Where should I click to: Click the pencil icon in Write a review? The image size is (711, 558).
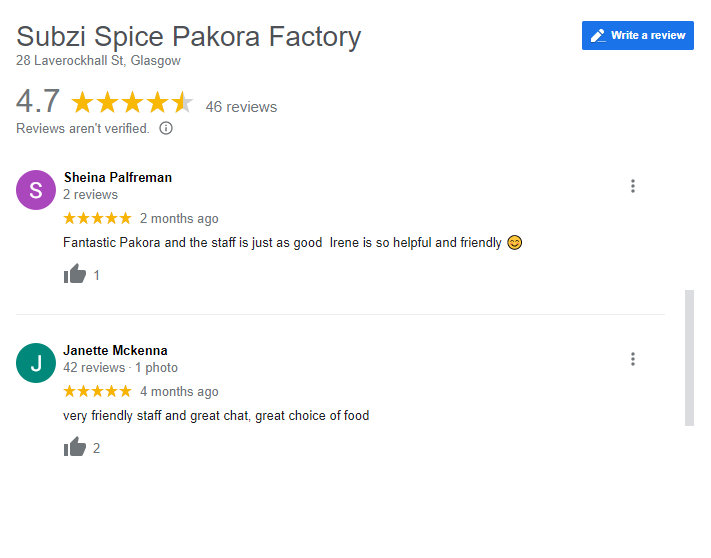598,36
